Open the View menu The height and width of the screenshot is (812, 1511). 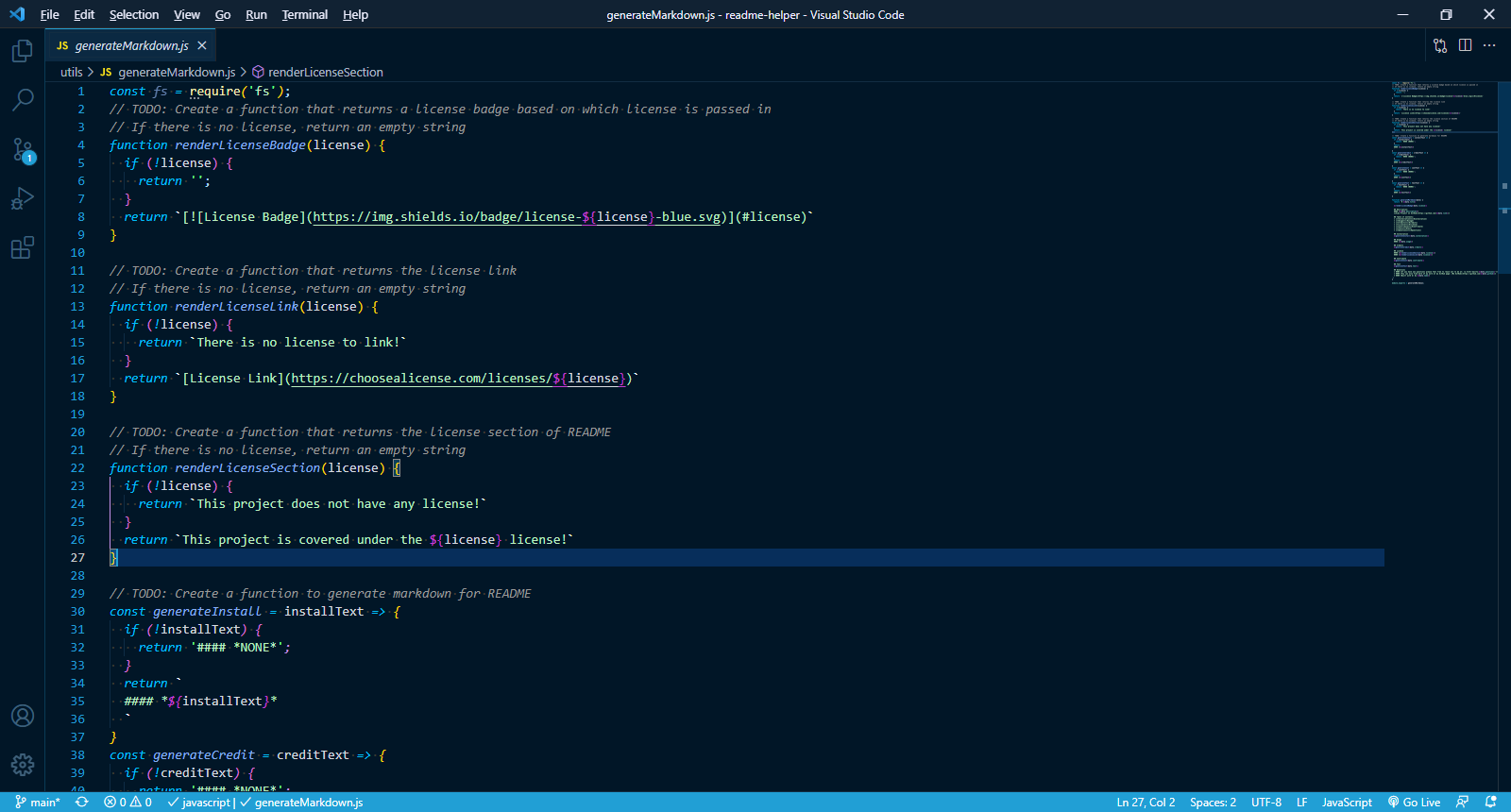[x=187, y=14]
